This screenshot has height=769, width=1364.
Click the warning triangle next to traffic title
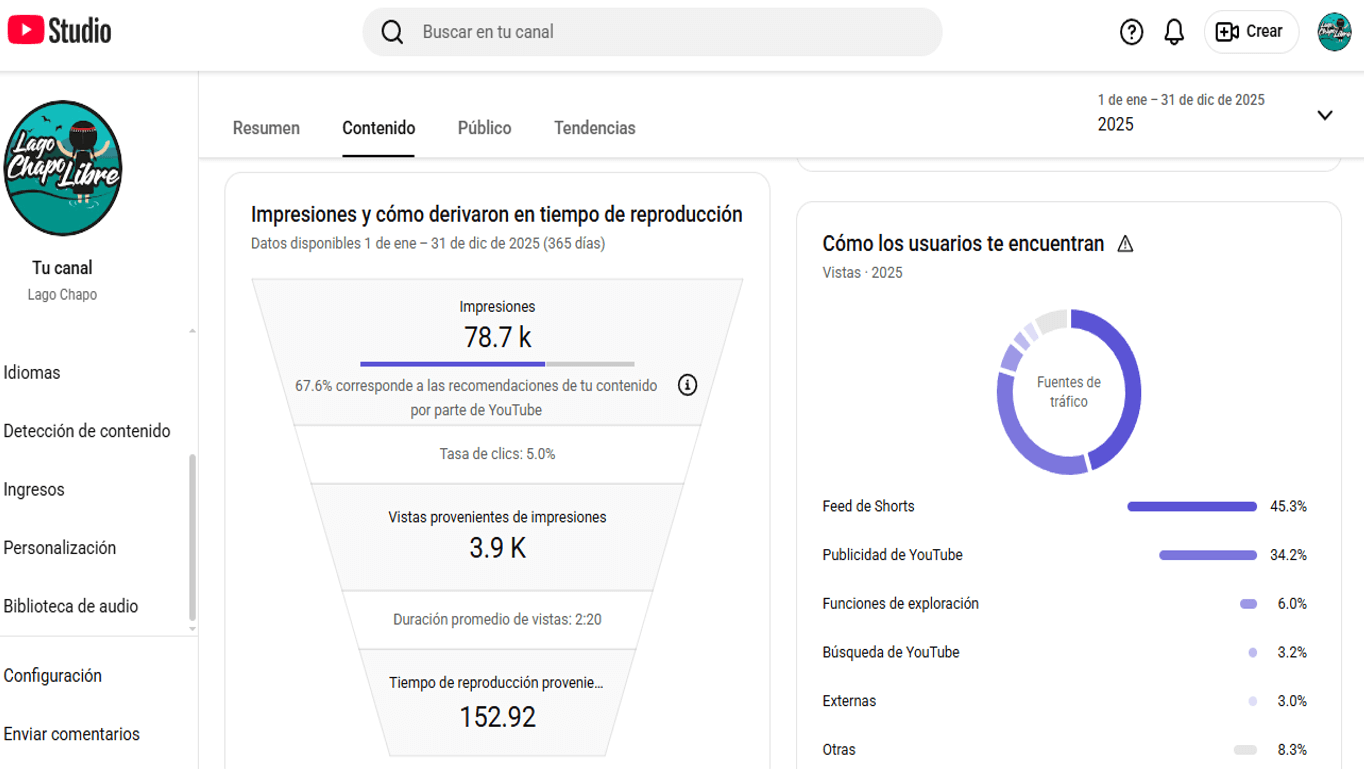pos(1125,244)
